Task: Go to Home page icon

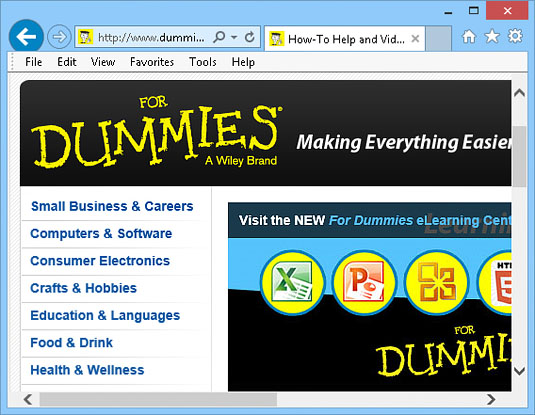Action: pos(469,37)
